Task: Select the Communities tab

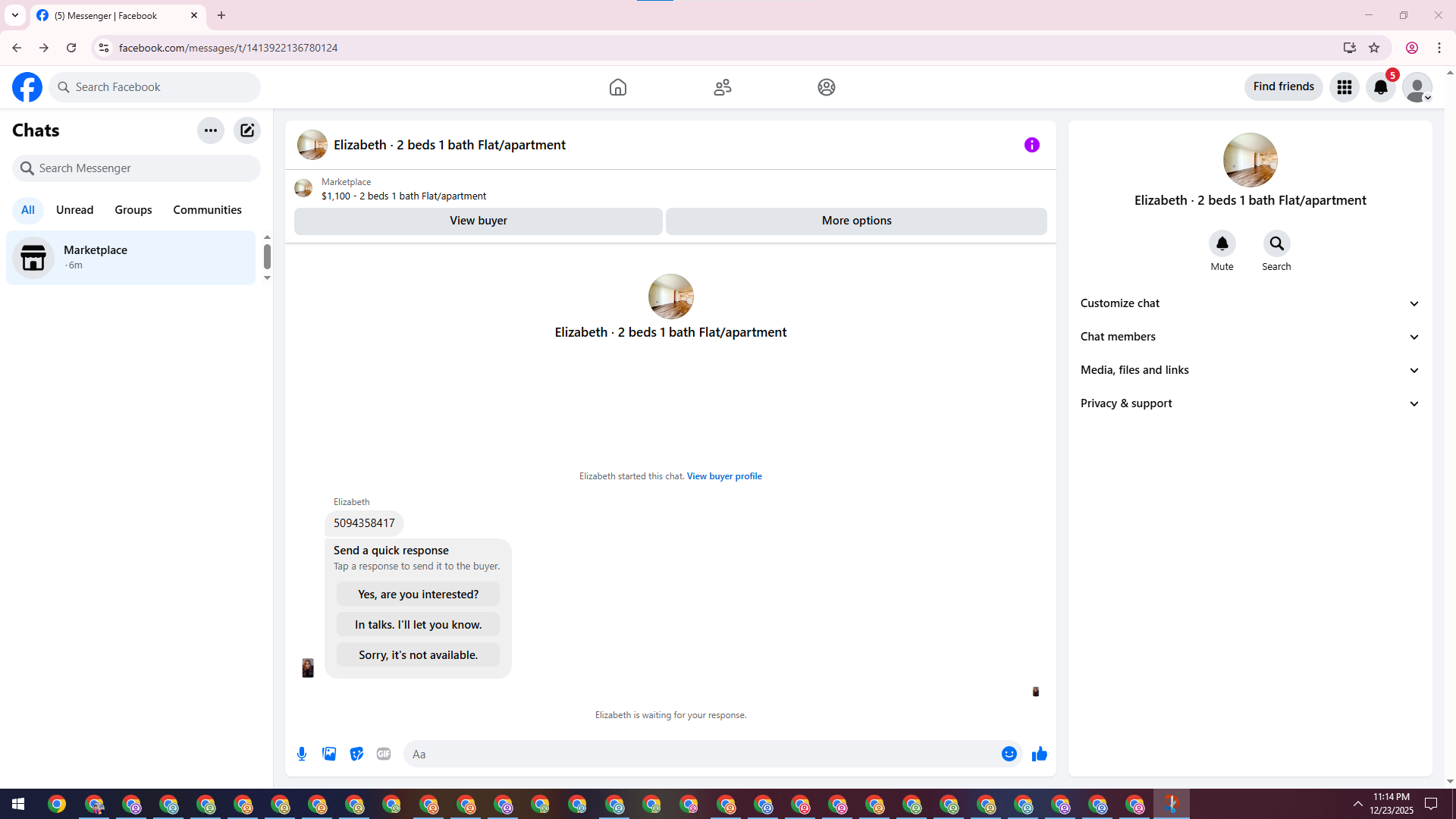Action: [x=207, y=210]
